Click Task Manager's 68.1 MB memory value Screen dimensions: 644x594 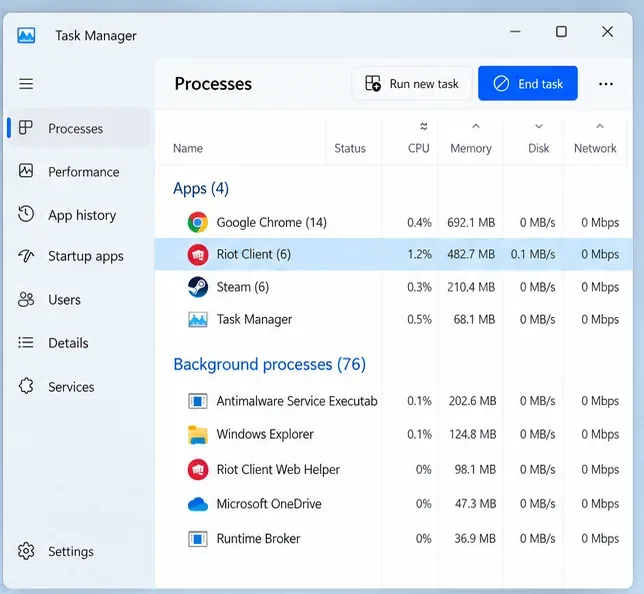(474, 319)
